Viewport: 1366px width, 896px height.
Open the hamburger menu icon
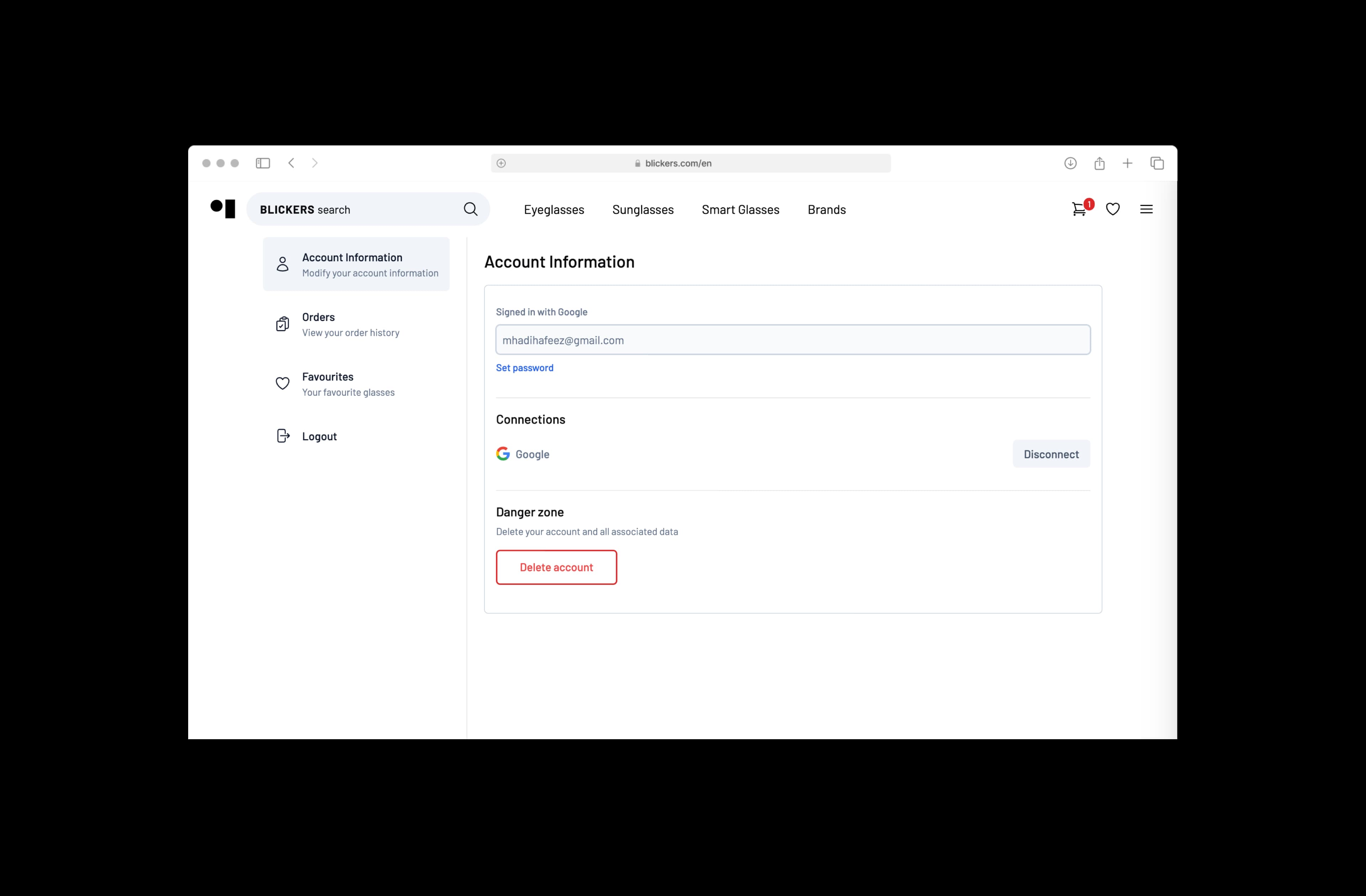[x=1146, y=209]
